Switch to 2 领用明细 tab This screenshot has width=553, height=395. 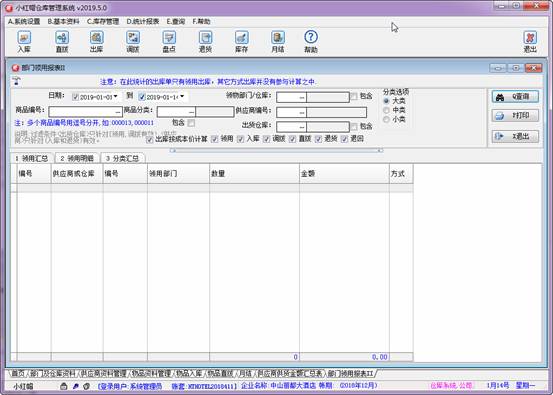coord(77,158)
